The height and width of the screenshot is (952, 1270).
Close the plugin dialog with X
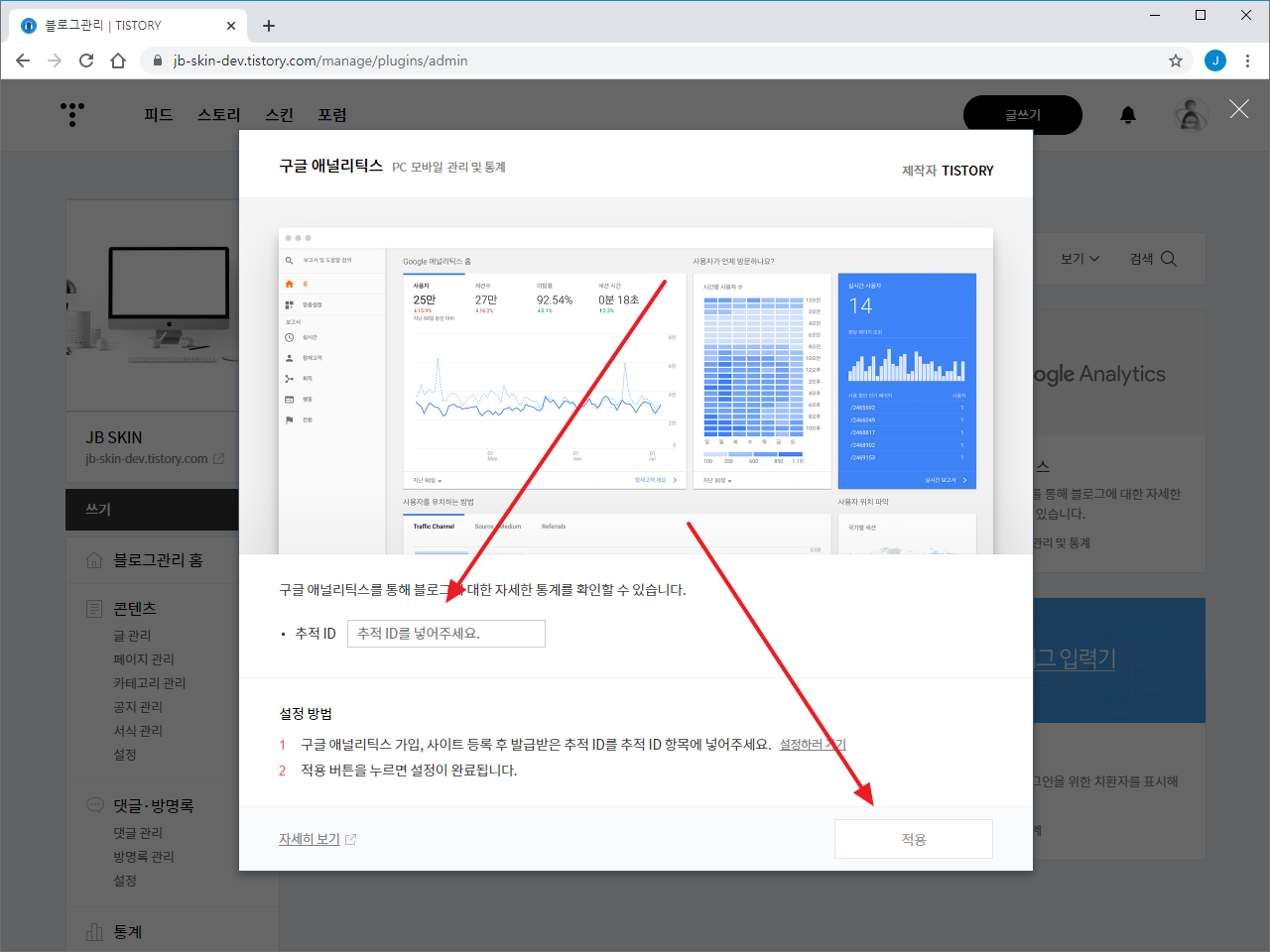tap(1239, 109)
